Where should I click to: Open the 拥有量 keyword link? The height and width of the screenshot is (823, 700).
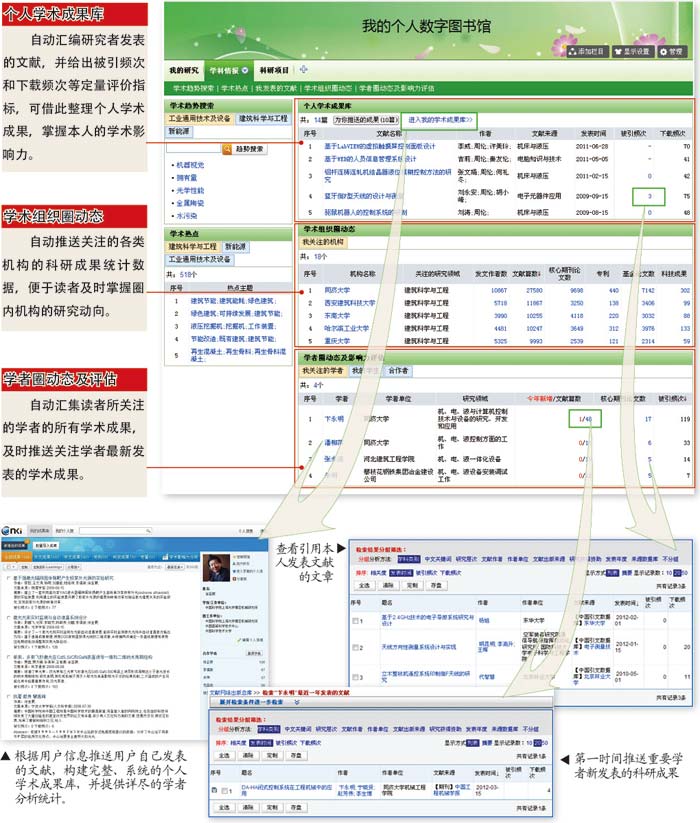coord(187,178)
